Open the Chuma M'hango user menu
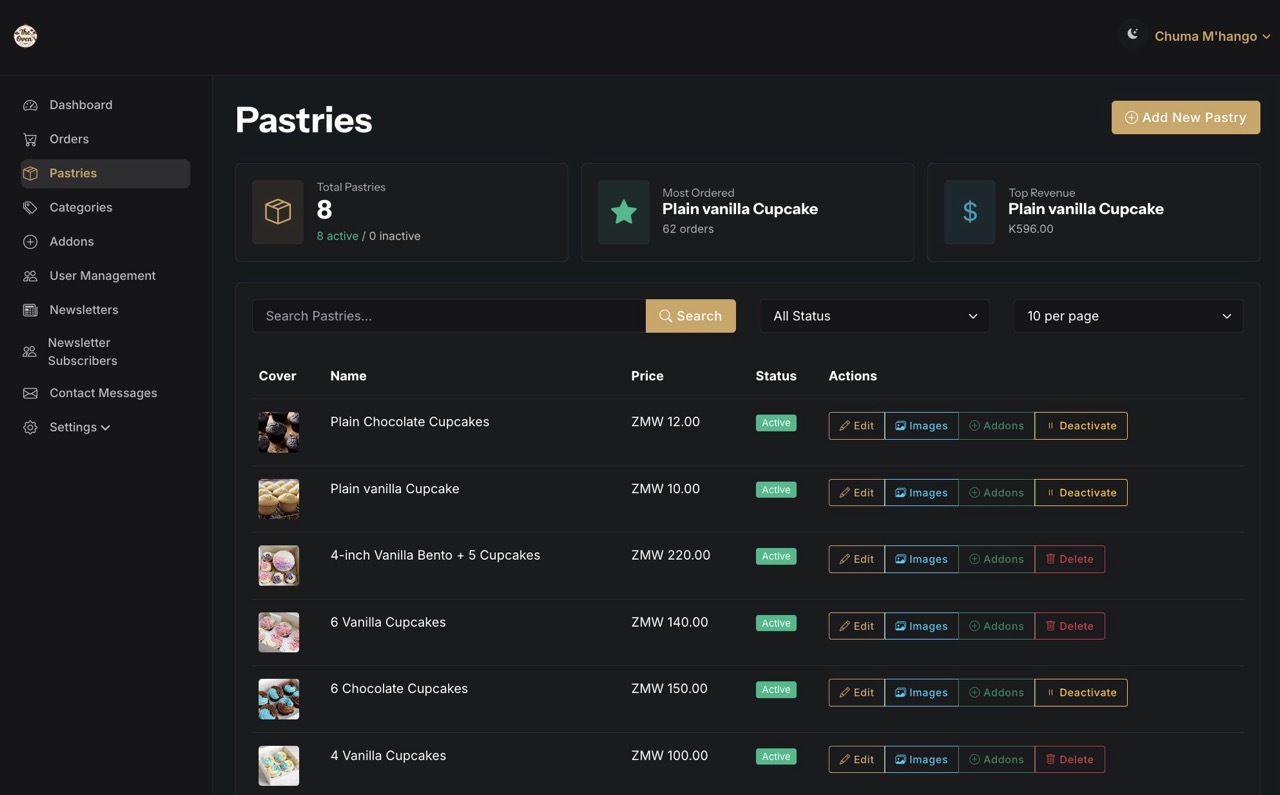 [1212, 36]
